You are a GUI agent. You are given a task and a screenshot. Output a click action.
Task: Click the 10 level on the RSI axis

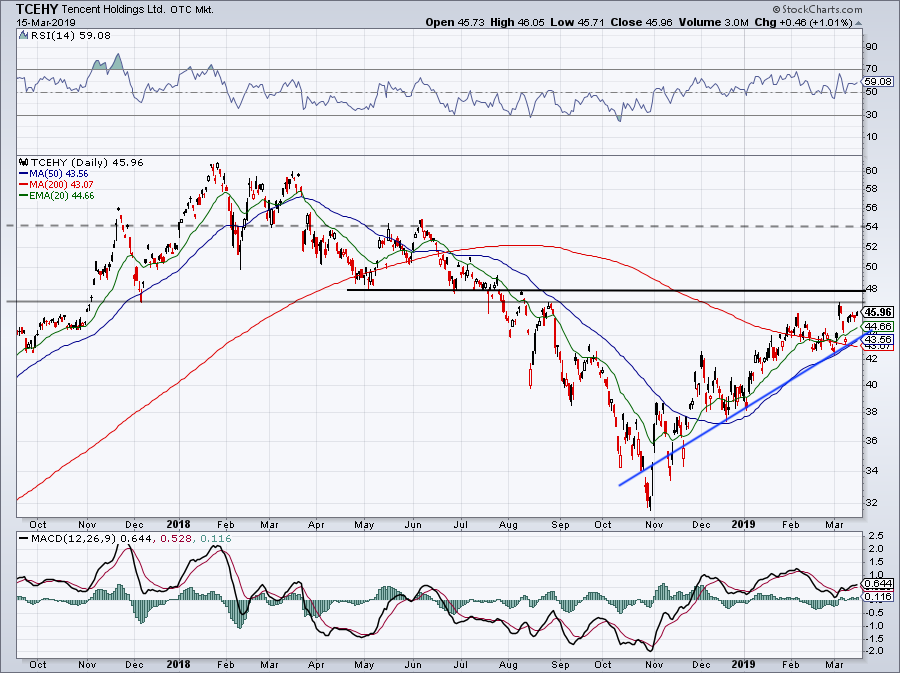871,137
